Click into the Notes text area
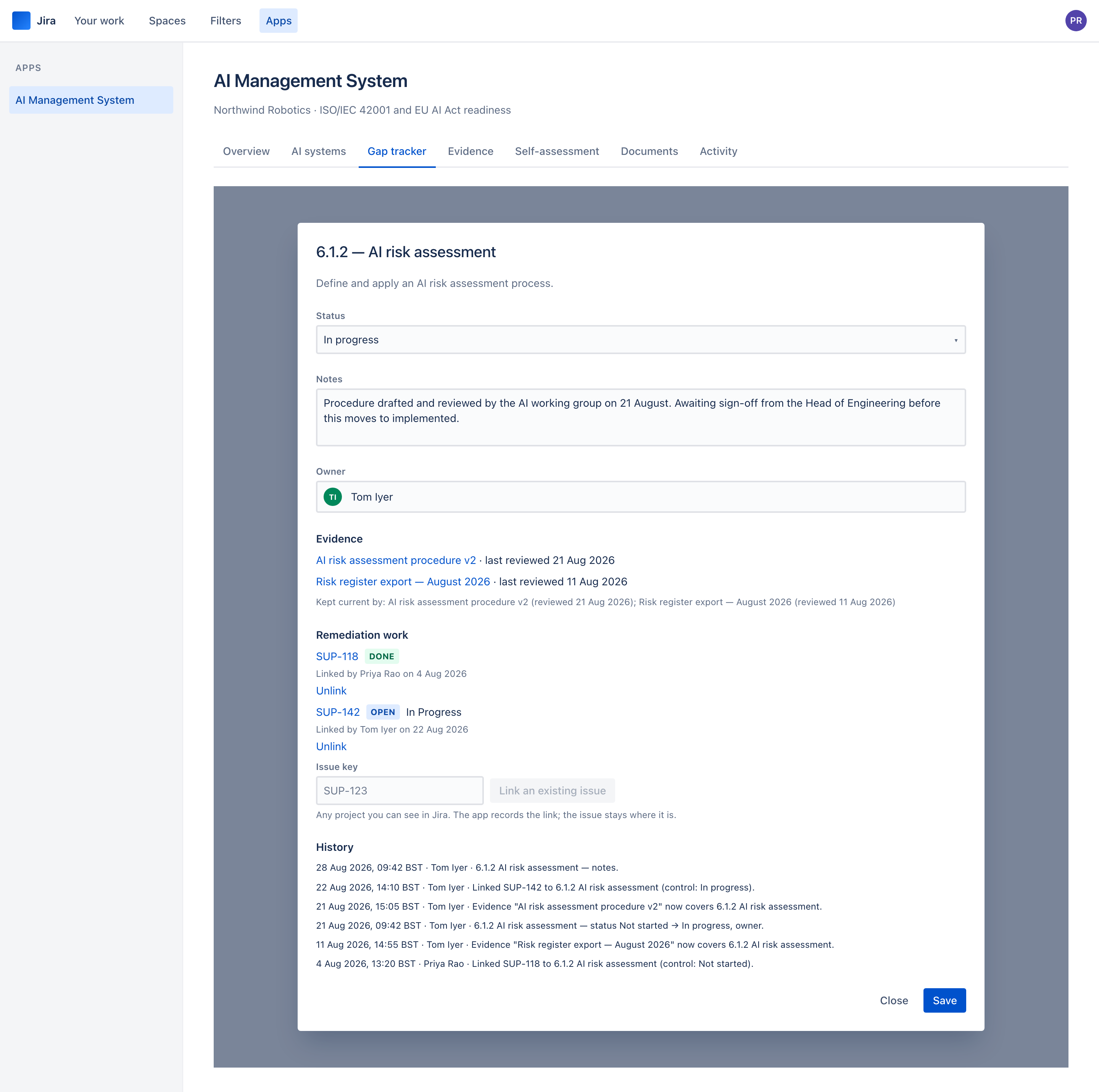This screenshot has width=1099, height=1092. (x=641, y=417)
